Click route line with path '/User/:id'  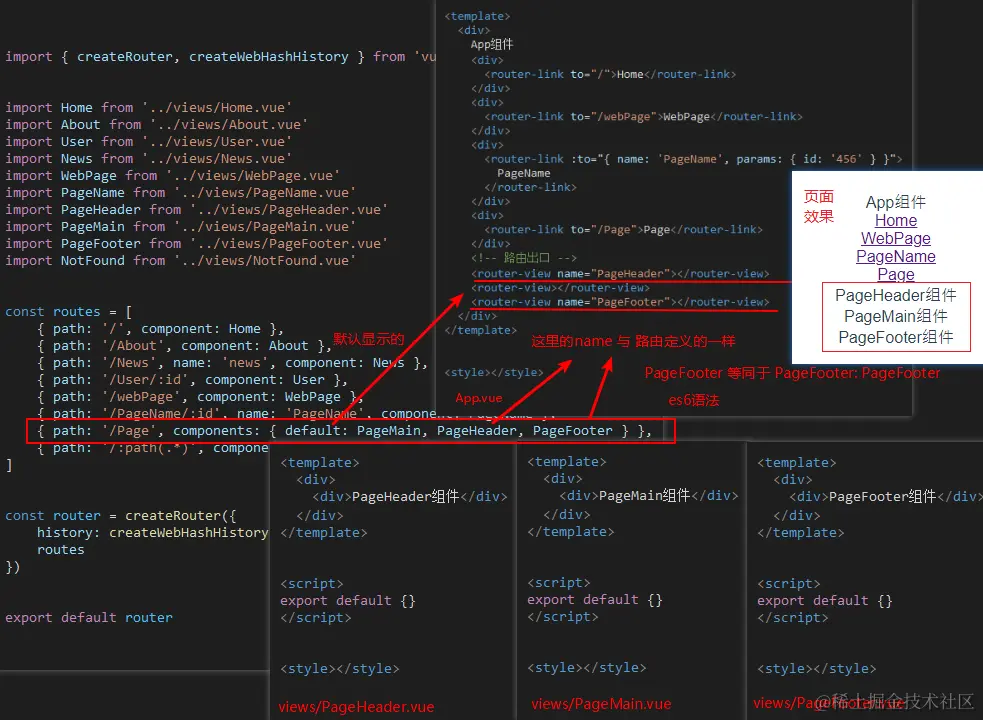pyautogui.click(x=192, y=379)
